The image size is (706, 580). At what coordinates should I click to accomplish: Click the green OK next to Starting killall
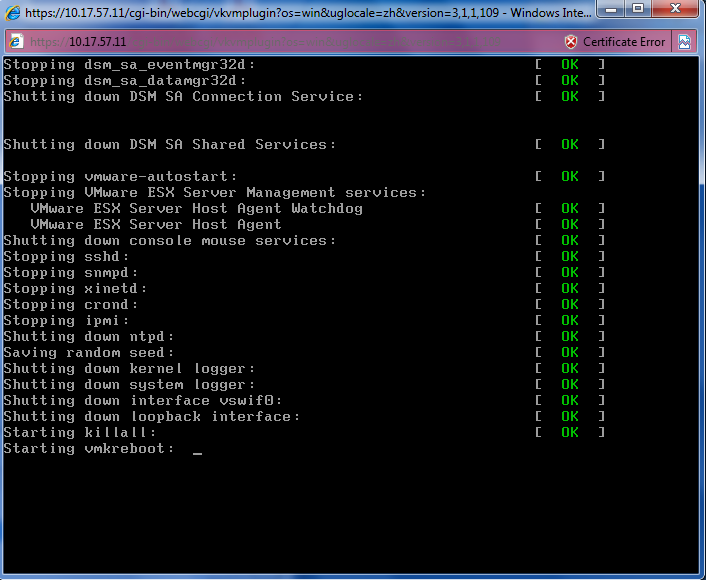(570, 432)
